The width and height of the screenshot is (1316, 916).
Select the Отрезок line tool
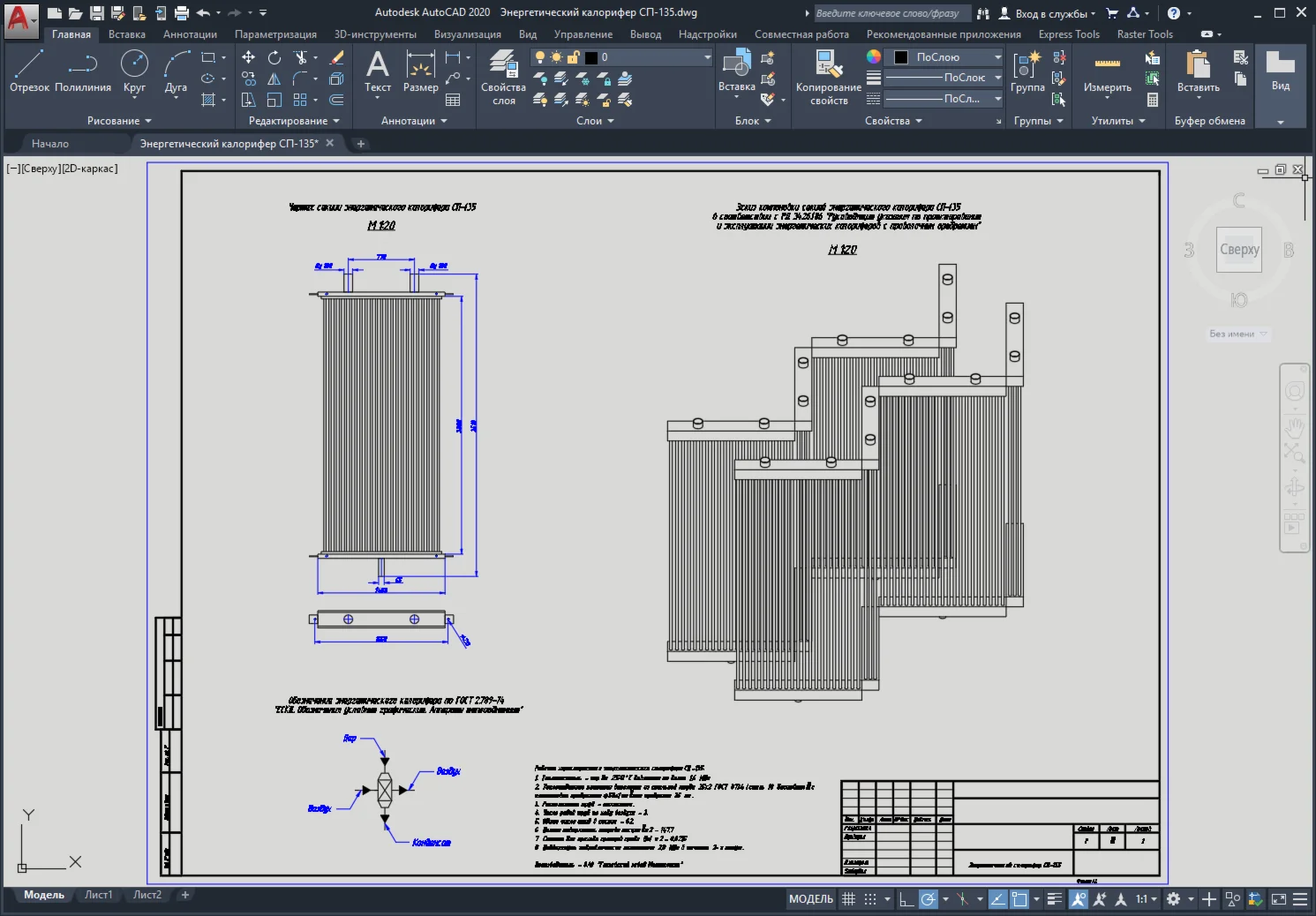click(29, 71)
